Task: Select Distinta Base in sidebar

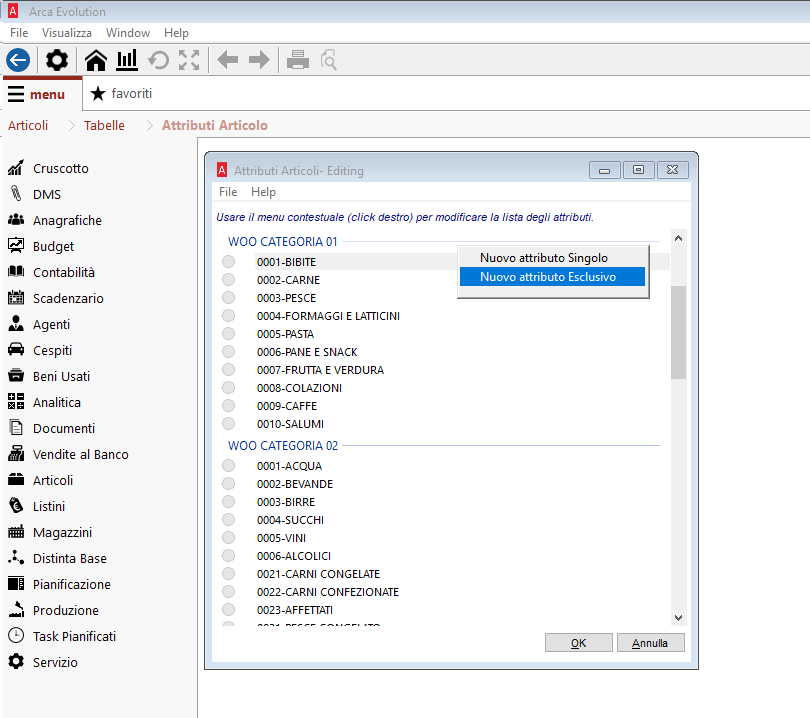Action: click(69, 558)
